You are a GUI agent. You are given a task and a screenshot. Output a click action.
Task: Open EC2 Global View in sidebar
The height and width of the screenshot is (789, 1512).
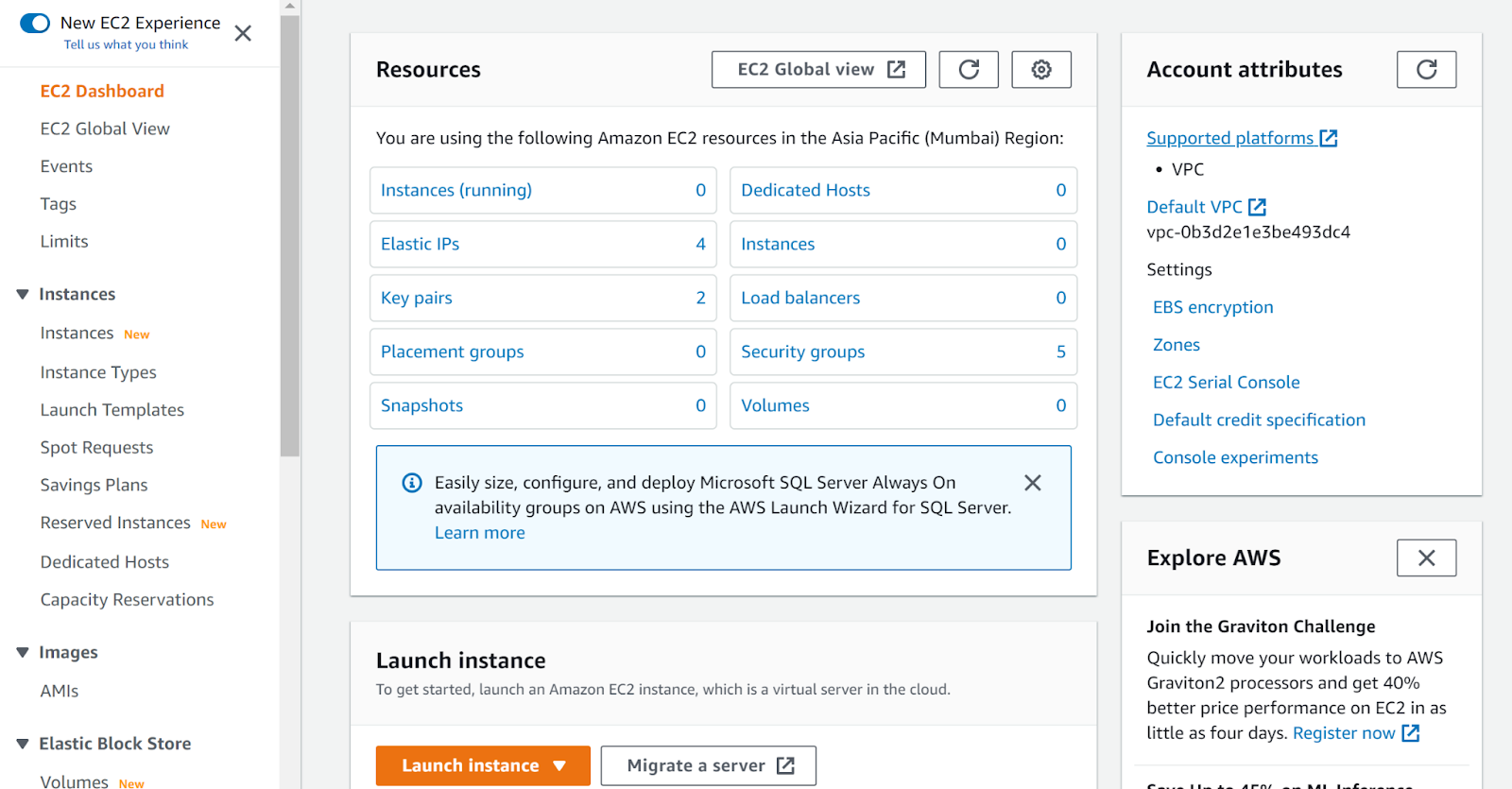tap(105, 129)
